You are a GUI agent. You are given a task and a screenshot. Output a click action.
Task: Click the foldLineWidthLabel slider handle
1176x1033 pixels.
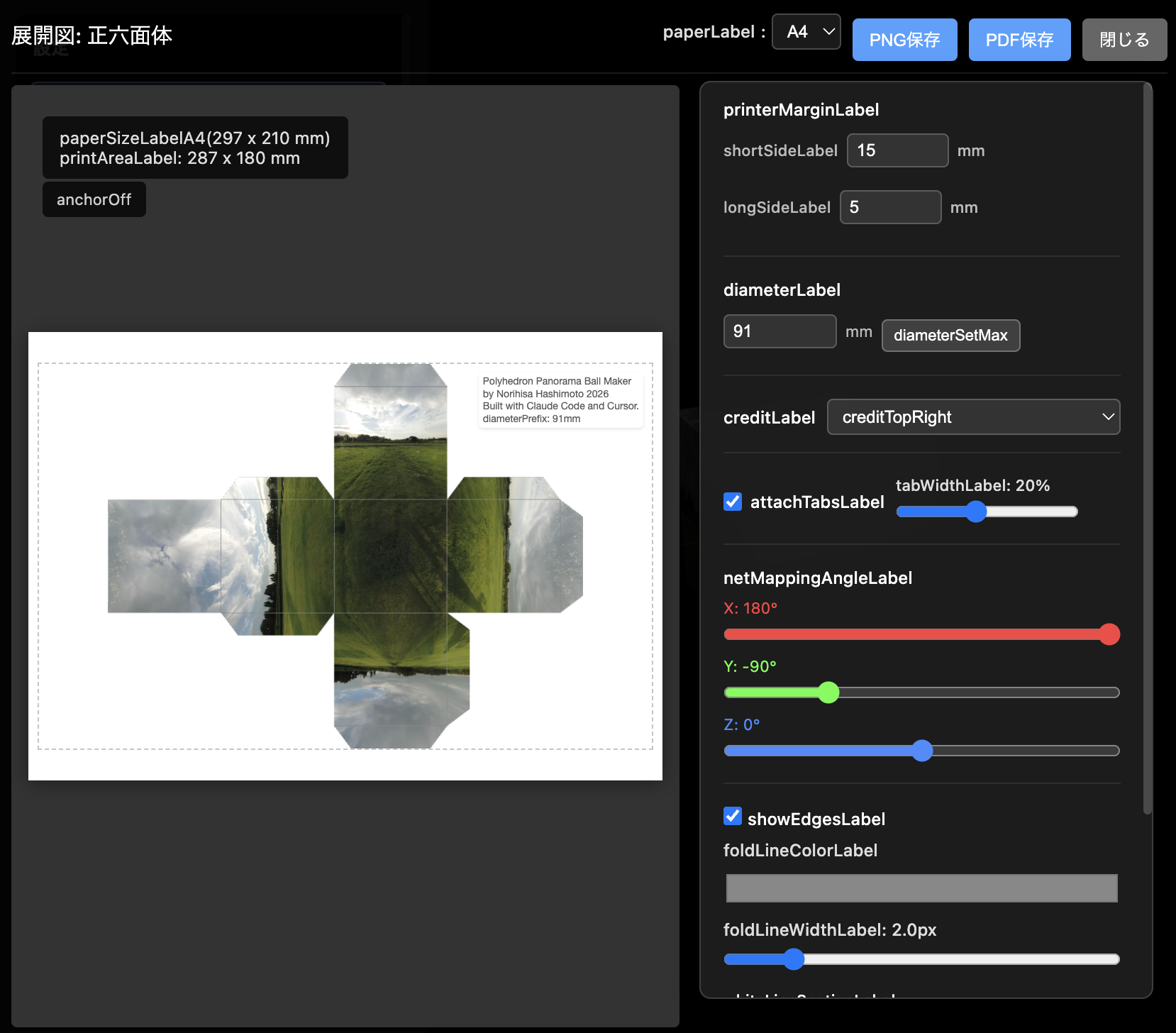pyautogui.click(x=794, y=959)
